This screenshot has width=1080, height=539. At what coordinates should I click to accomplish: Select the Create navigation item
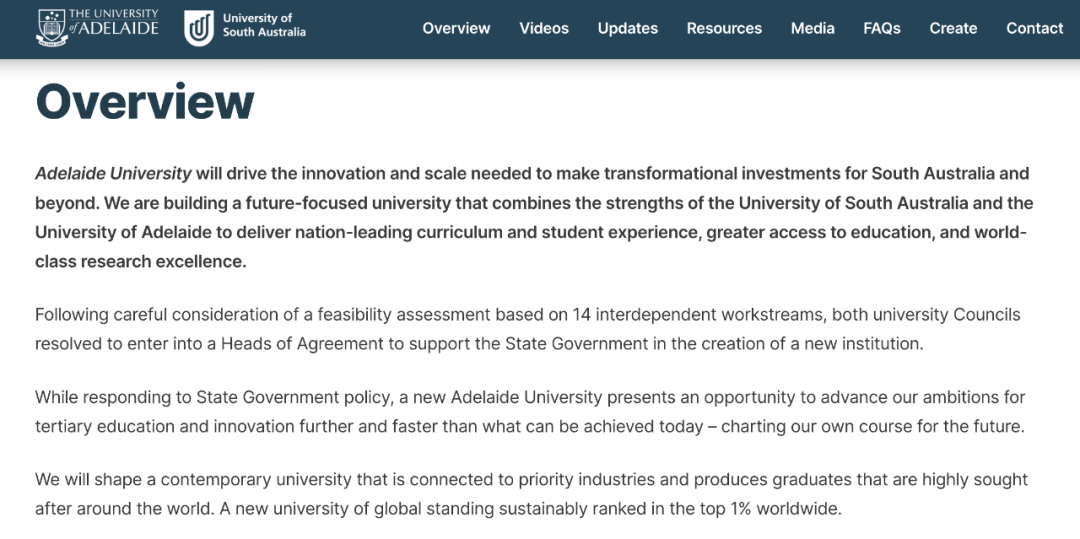pyautogui.click(x=953, y=28)
